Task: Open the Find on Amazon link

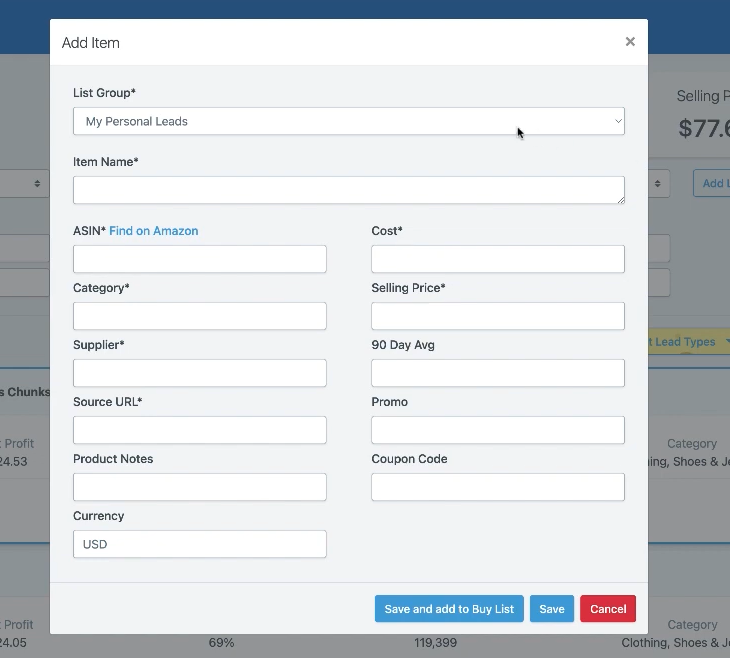Action: tap(154, 231)
